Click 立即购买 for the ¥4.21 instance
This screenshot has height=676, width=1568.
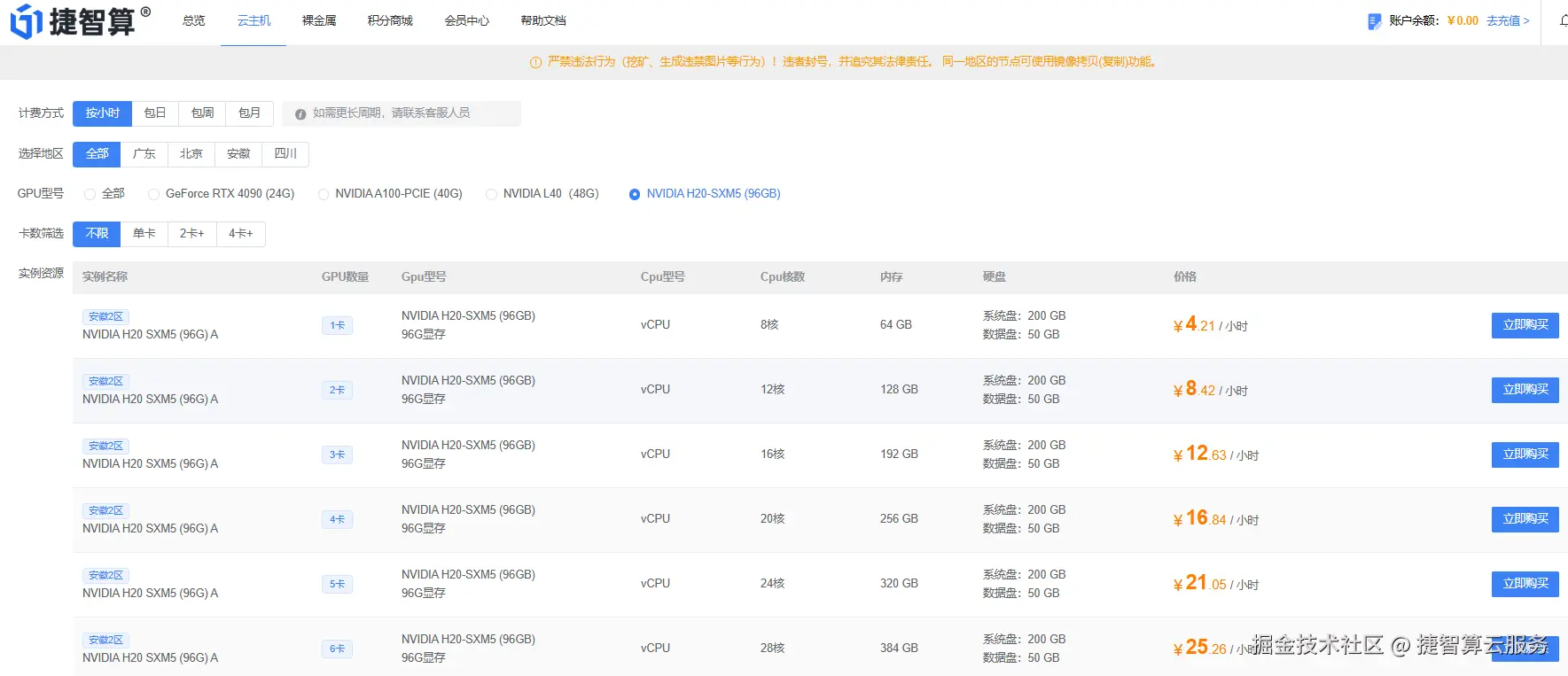click(x=1525, y=325)
